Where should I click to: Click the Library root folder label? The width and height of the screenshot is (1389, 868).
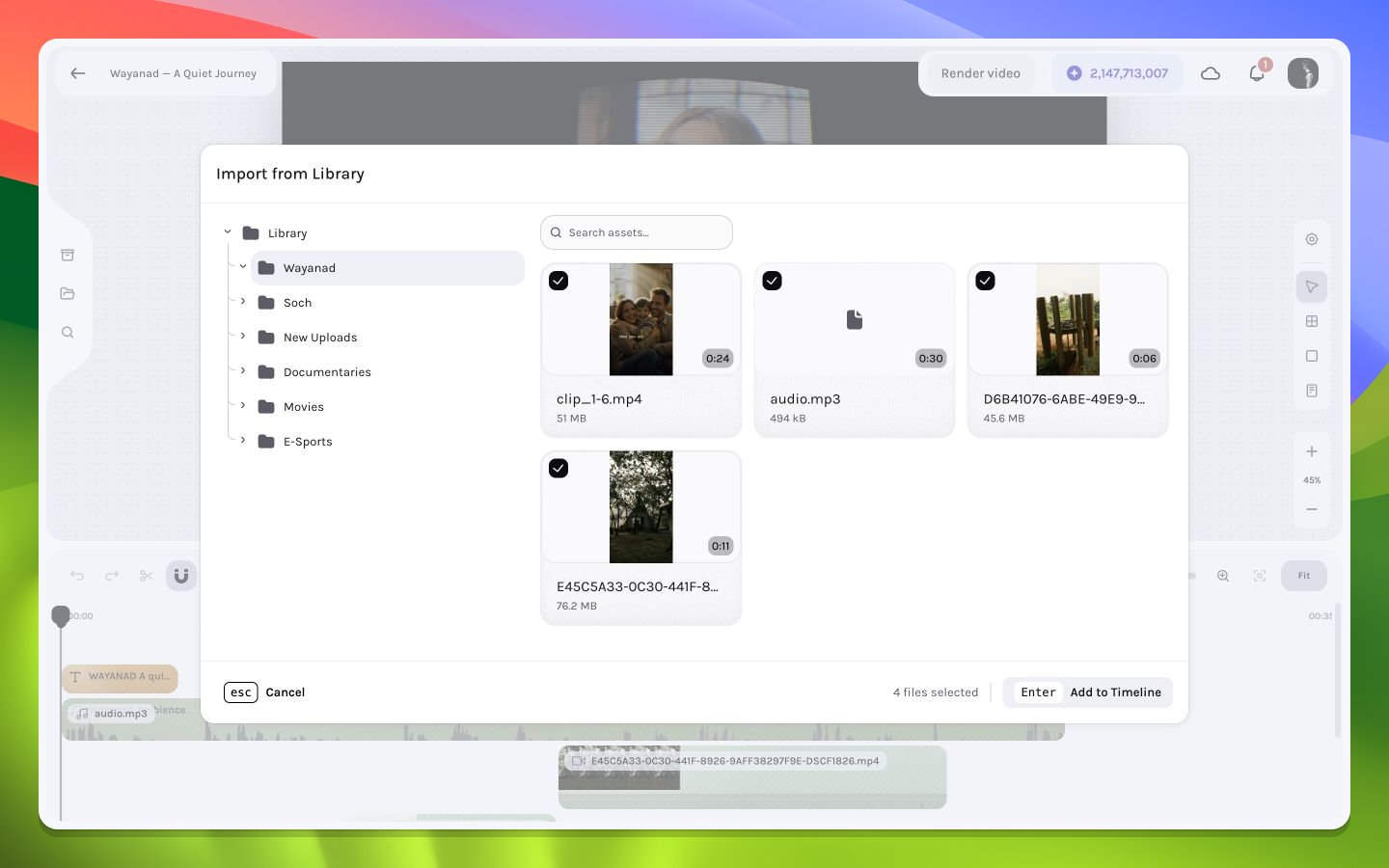point(287,233)
